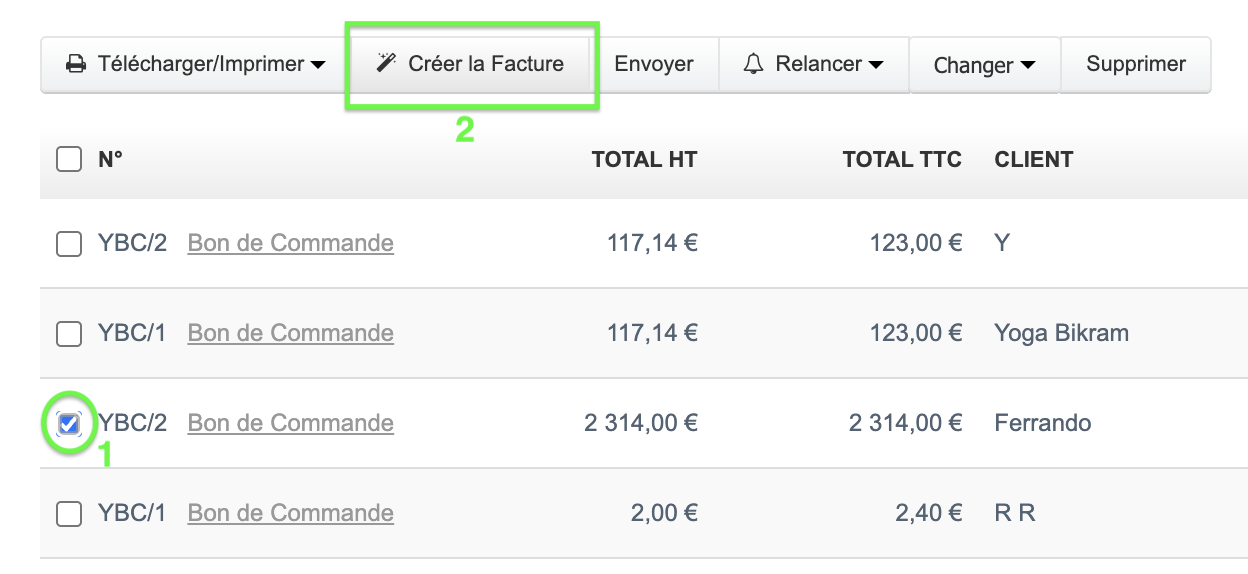Click the CLIENT column header
The width and height of the screenshot is (1248, 574).
1033,159
